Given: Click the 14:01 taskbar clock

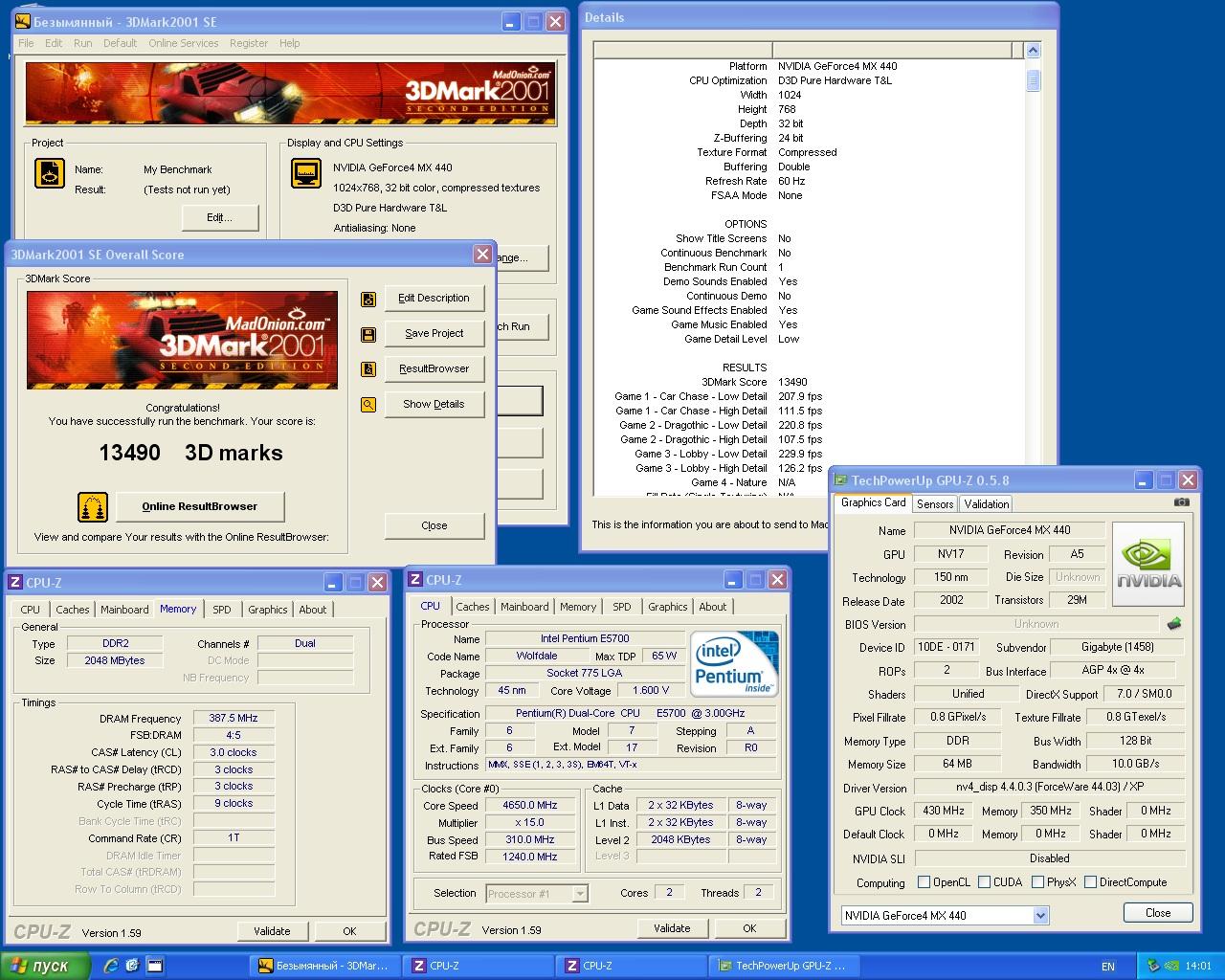Looking at the screenshot, I should point(1198,967).
